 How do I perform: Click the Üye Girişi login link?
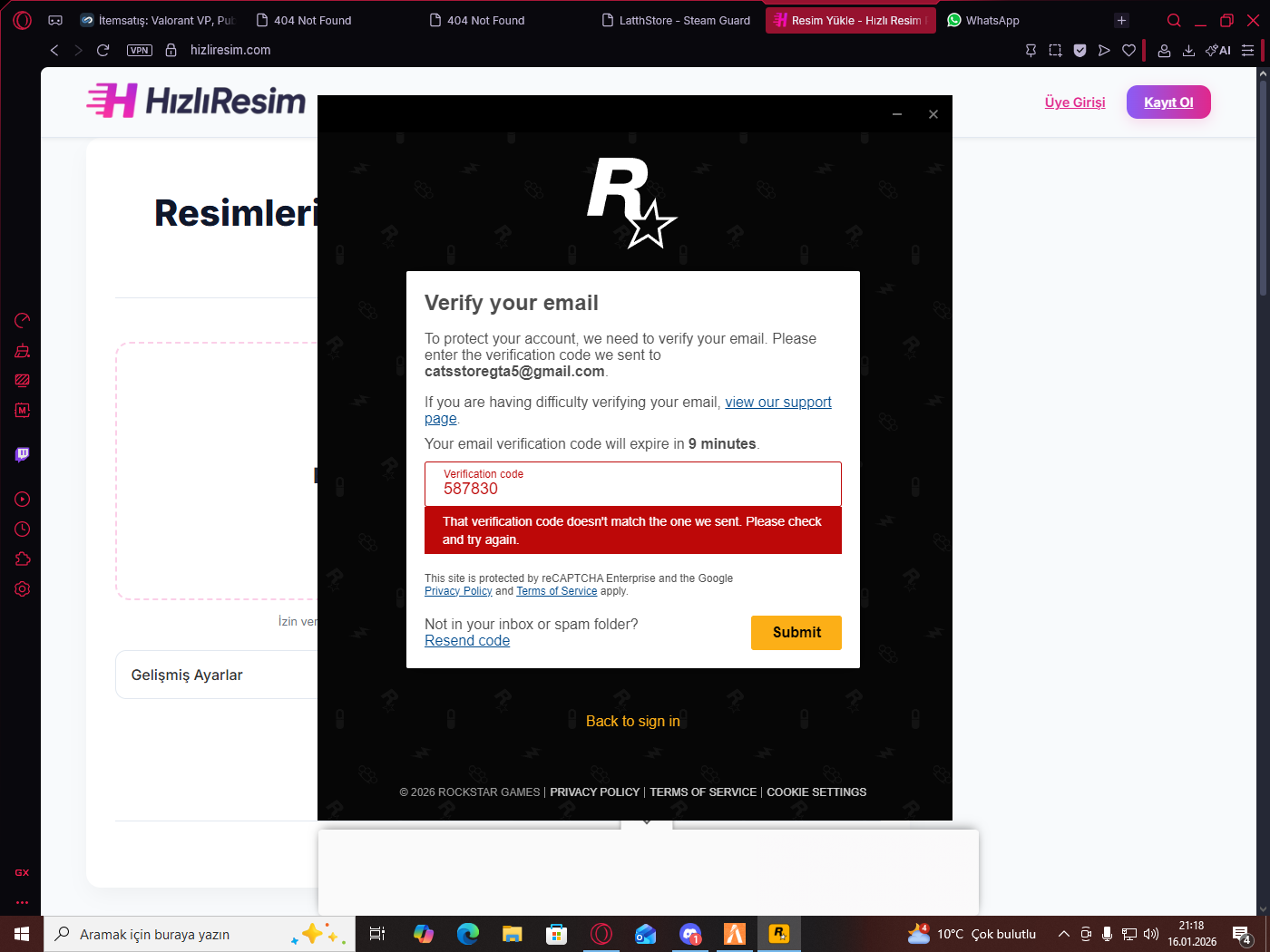[x=1075, y=102]
